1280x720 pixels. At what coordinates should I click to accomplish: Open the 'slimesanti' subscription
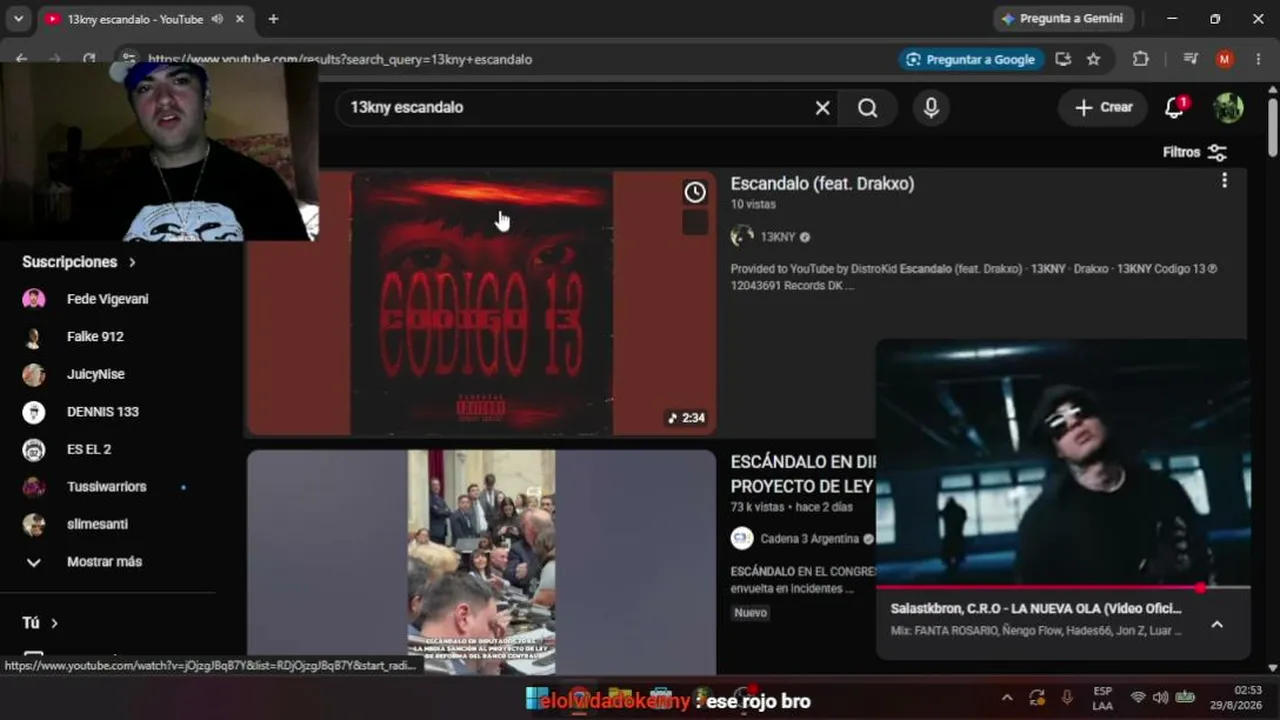click(x=108, y=524)
